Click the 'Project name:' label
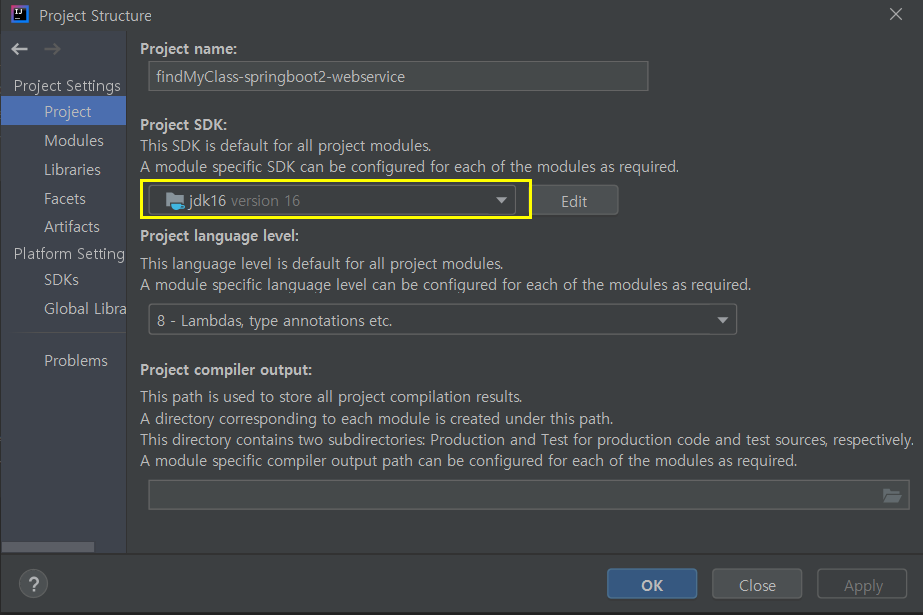 coord(188,49)
